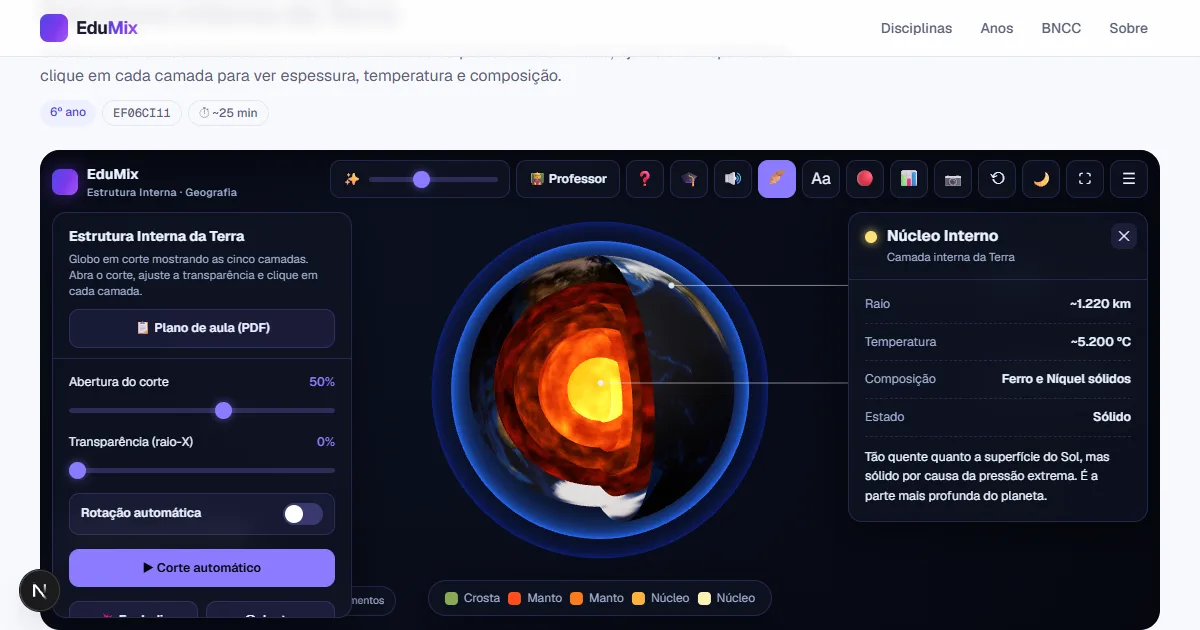This screenshot has width=1200, height=630.
Task: Open the Disciplinas menu item
Action: pos(916,28)
